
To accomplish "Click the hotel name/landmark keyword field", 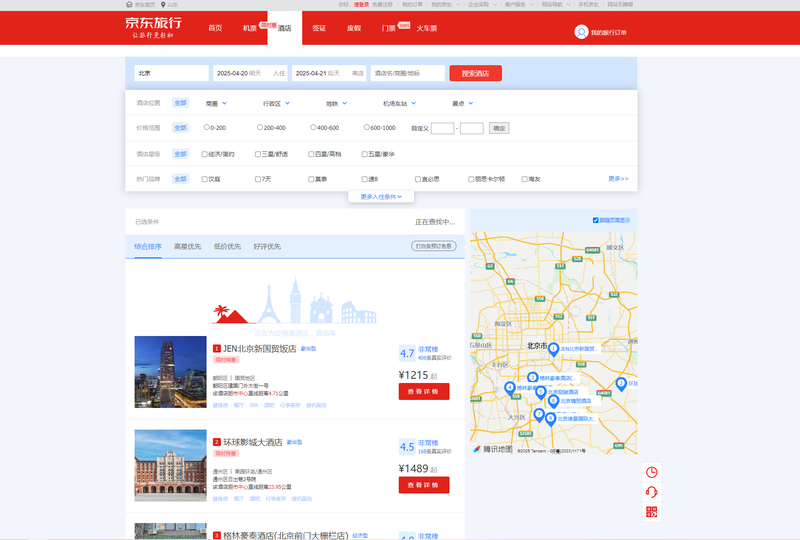I will pos(408,73).
